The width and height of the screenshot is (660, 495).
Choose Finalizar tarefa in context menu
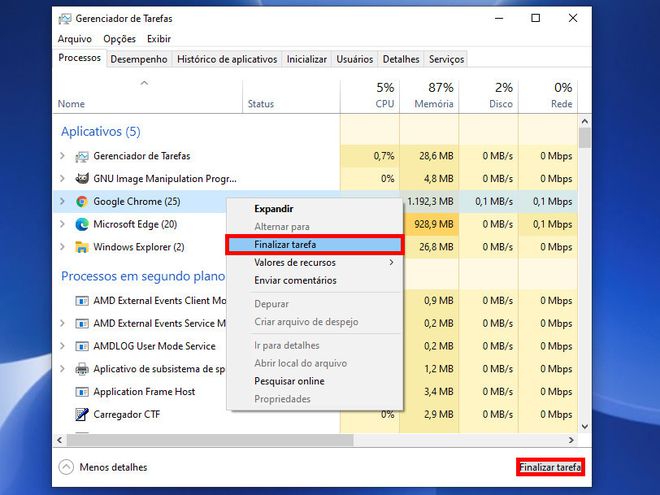point(315,245)
